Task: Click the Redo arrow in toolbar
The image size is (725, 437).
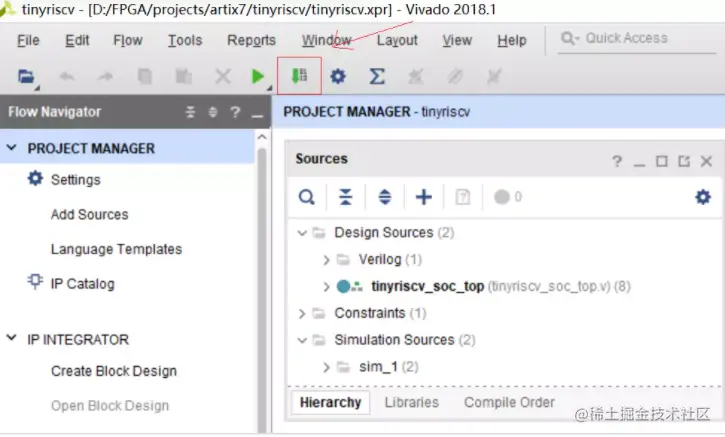Action: (105, 76)
